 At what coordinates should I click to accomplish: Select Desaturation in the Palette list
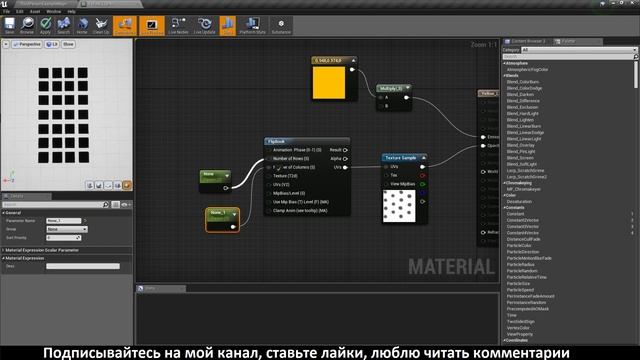[x=519, y=202]
